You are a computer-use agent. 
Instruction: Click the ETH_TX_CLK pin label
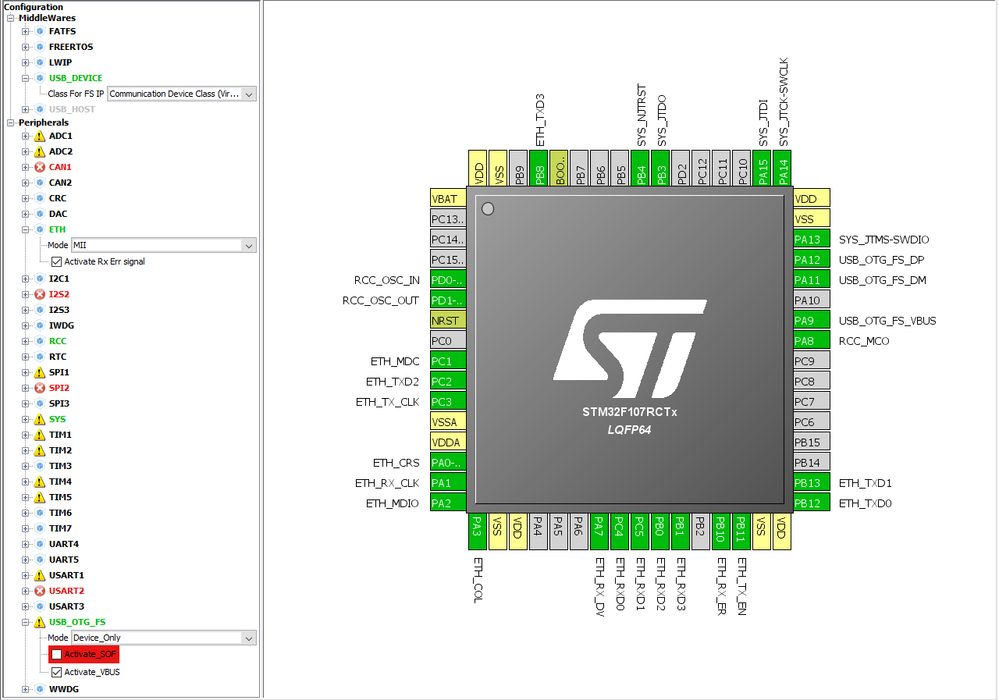point(387,402)
